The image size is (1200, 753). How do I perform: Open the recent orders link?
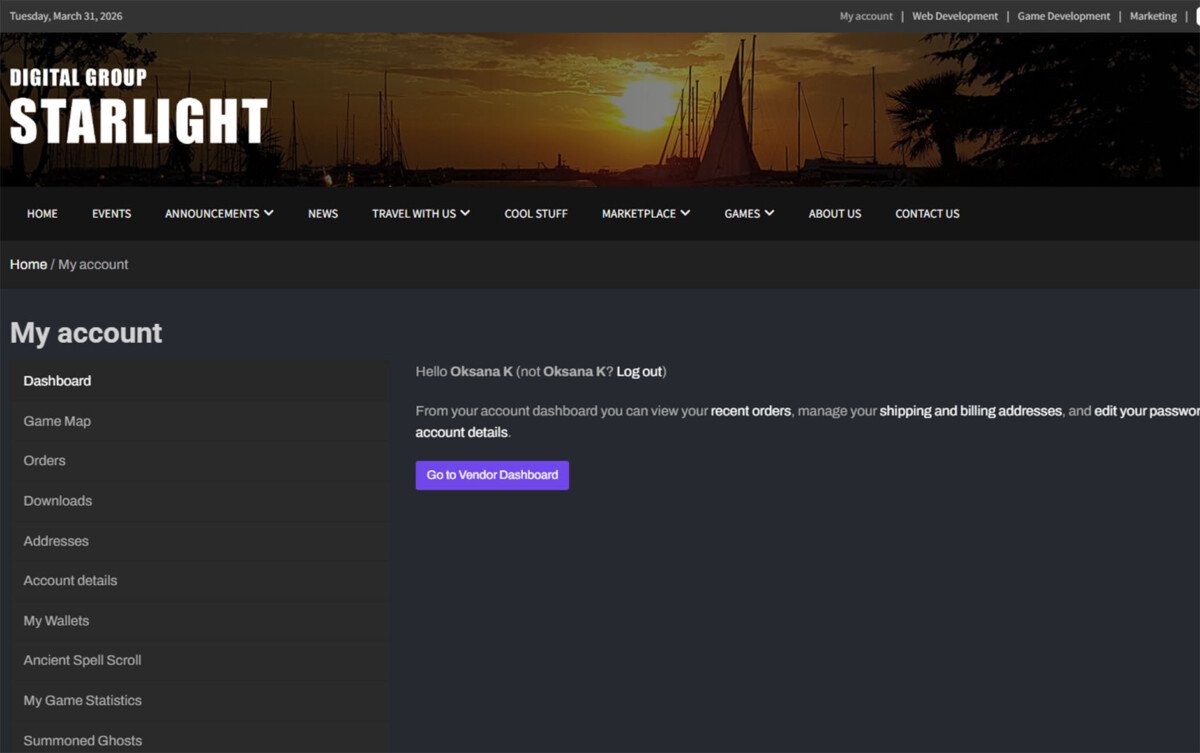[750, 411]
